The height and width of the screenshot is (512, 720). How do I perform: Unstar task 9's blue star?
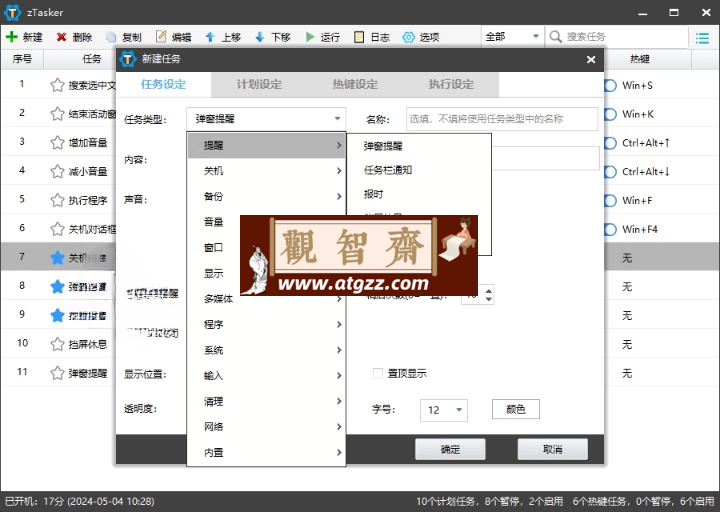click(57, 315)
